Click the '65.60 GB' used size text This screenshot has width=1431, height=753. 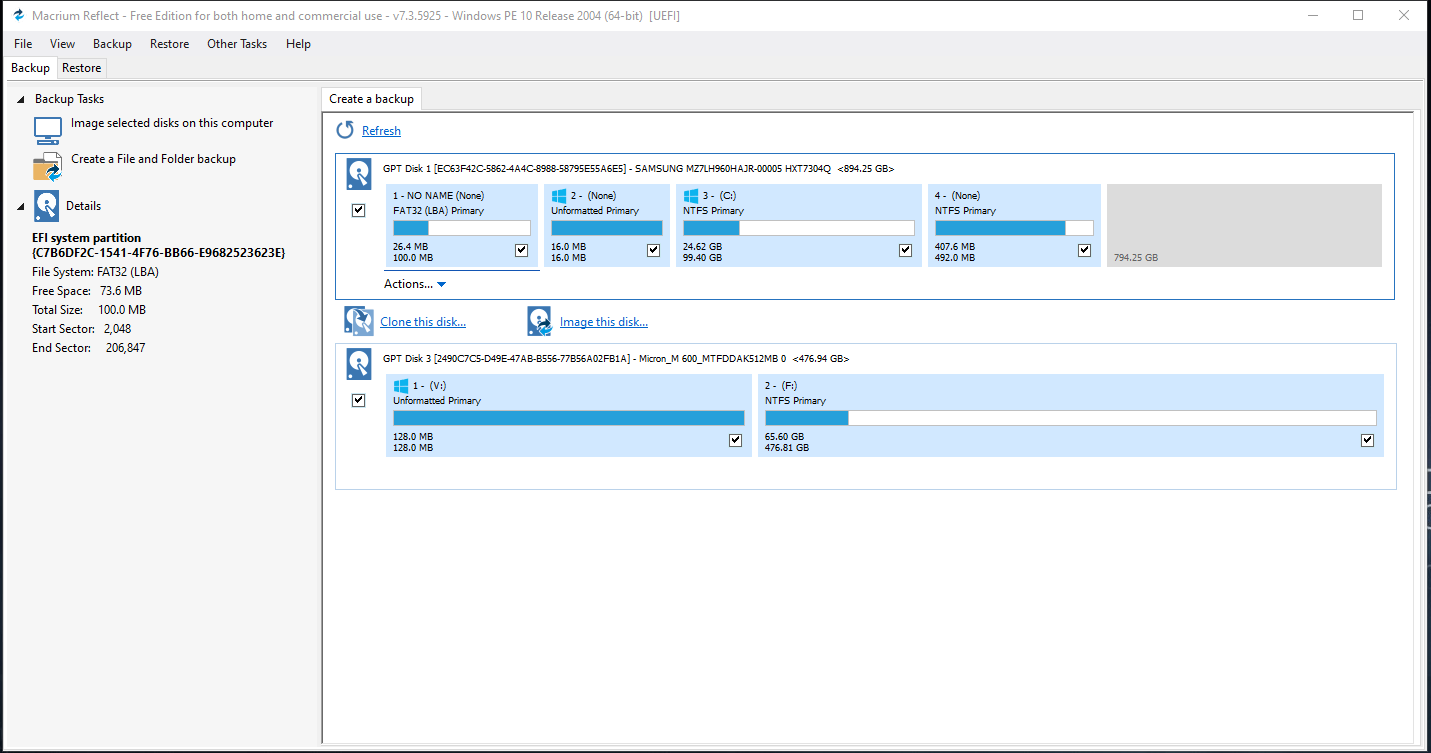784,437
